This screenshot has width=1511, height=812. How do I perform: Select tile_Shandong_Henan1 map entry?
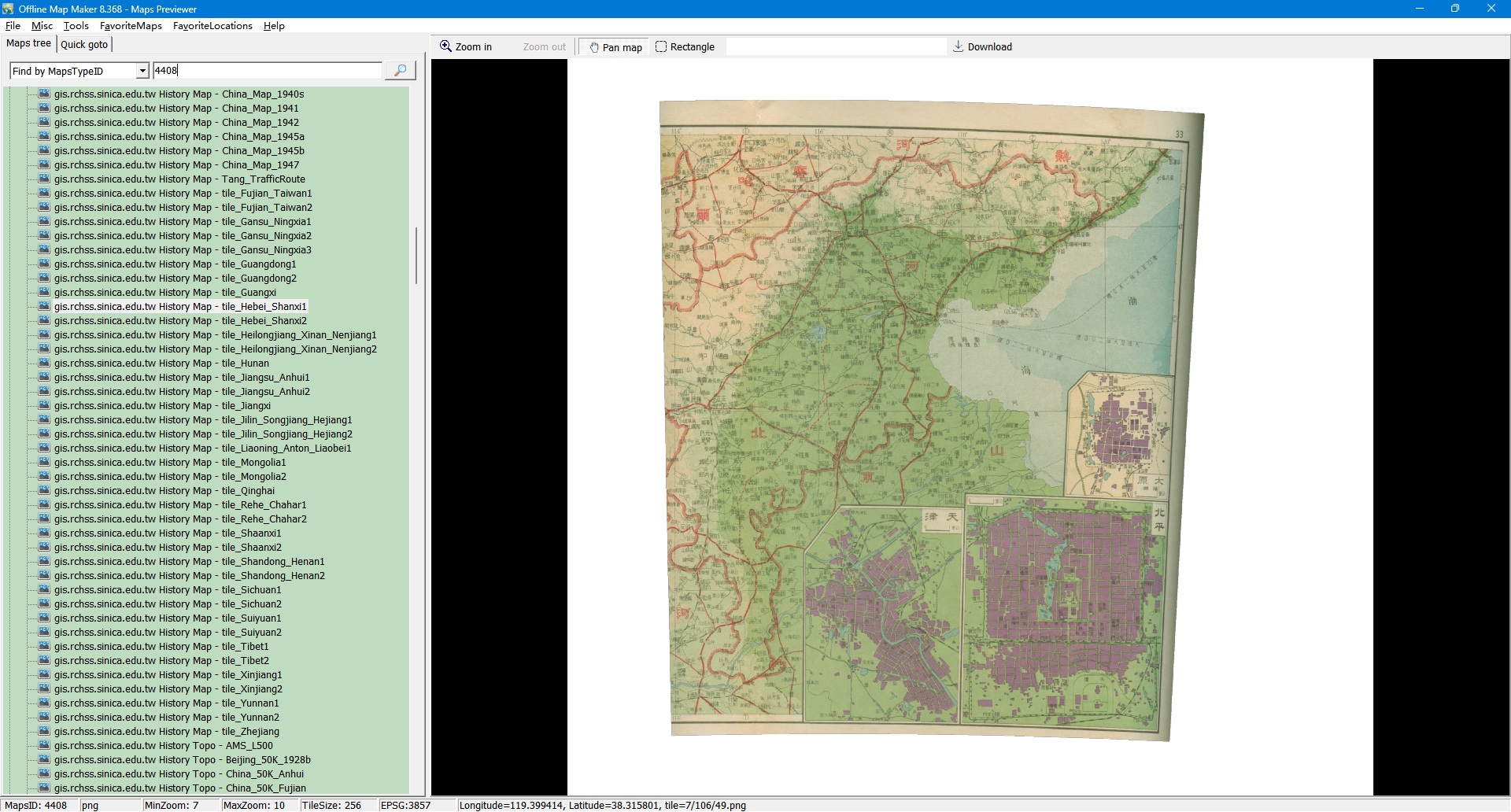pyautogui.click(x=189, y=562)
